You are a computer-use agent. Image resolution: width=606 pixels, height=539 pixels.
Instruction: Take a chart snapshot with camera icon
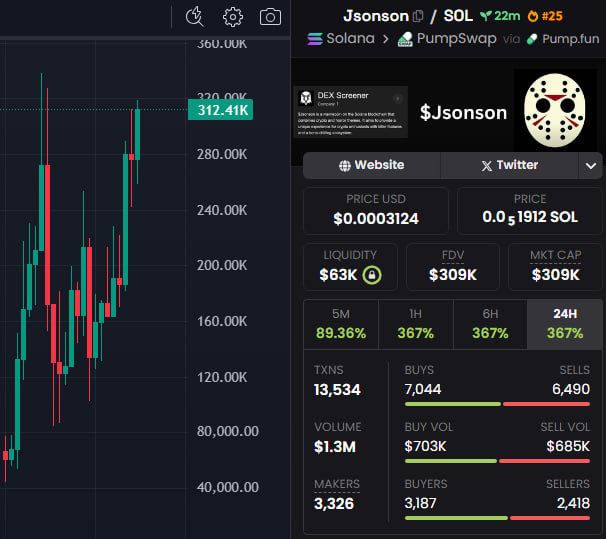point(270,17)
